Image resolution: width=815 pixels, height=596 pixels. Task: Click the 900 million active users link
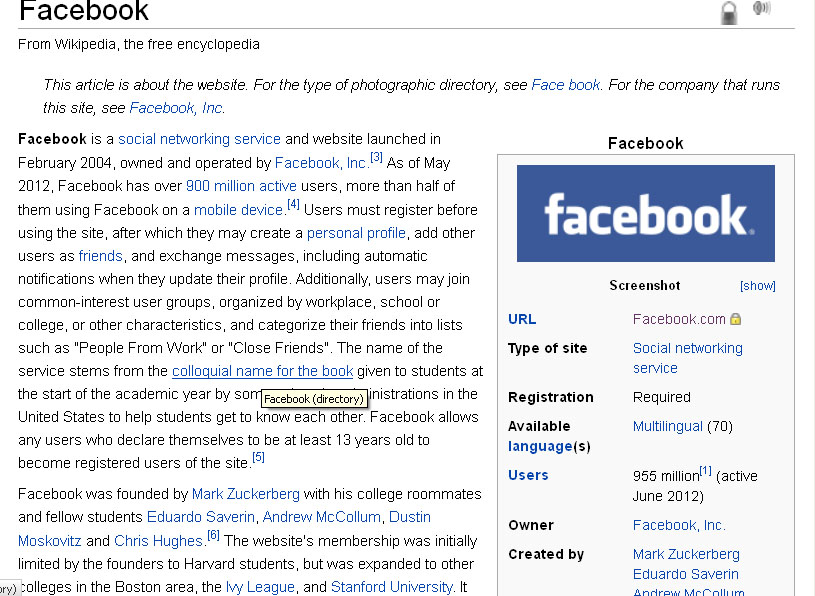(x=240, y=186)
